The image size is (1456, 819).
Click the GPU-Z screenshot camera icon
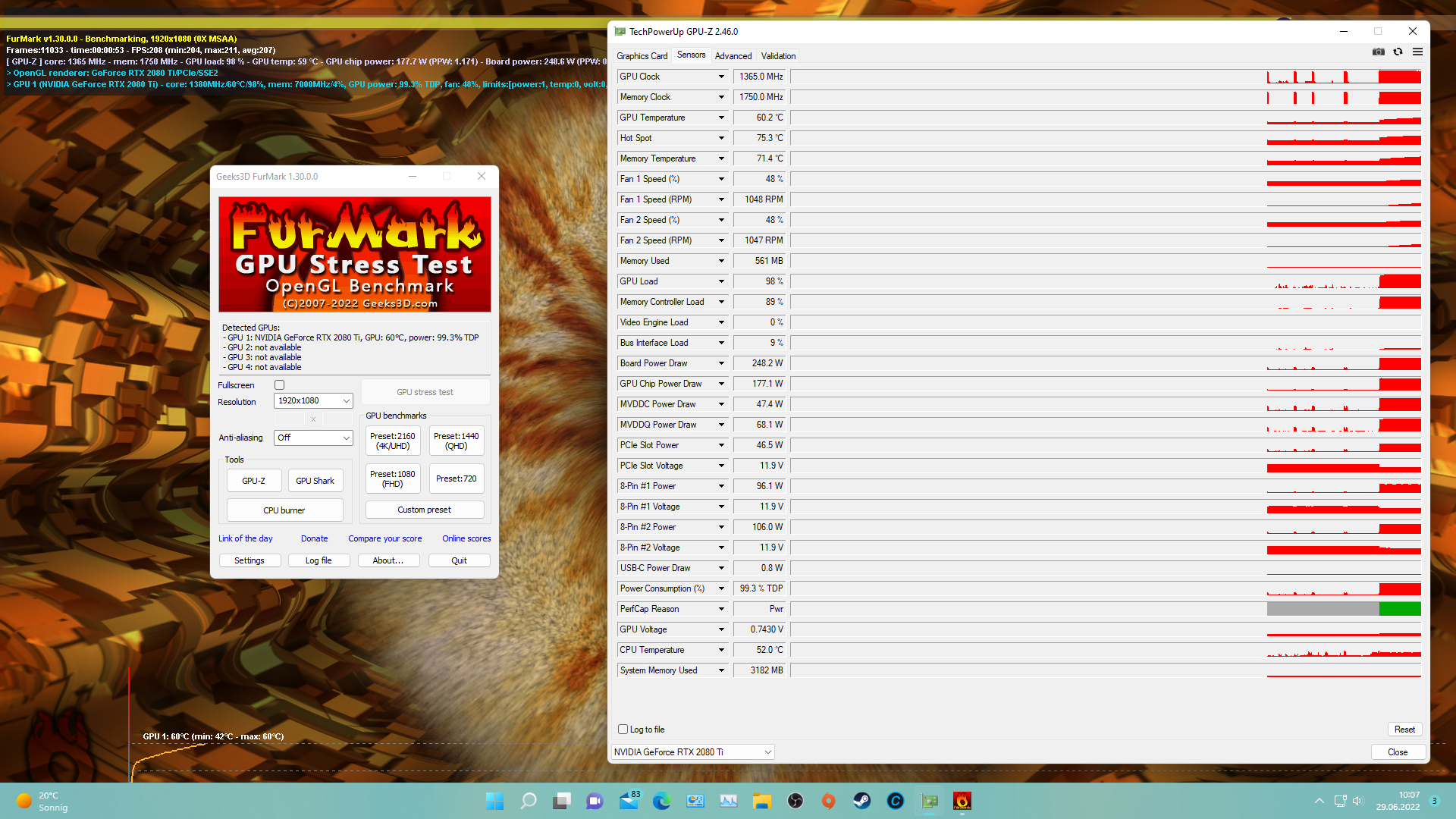pyautogui.click(x=1378, y=52)
